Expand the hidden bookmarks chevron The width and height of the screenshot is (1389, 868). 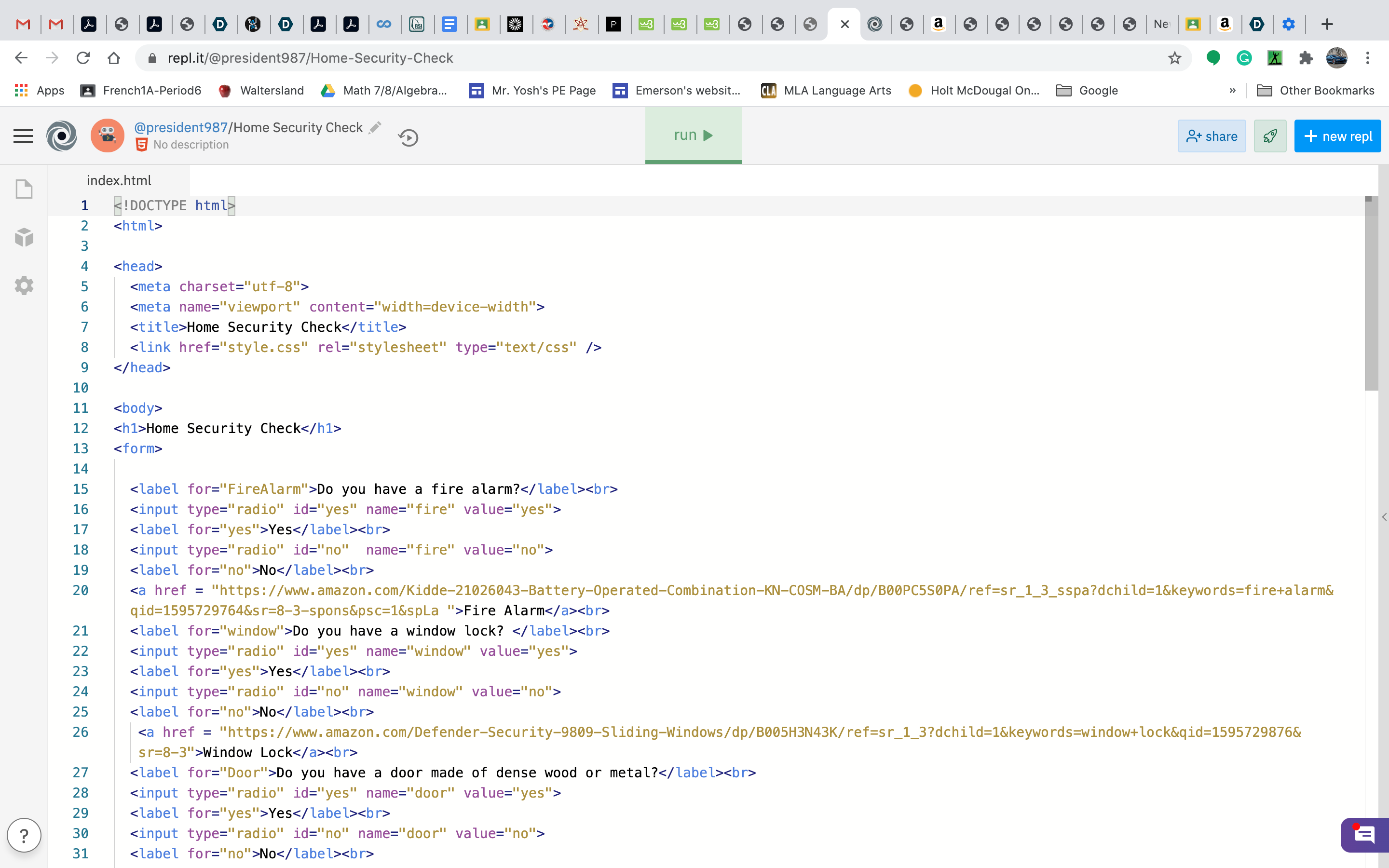coord(1232,91)
